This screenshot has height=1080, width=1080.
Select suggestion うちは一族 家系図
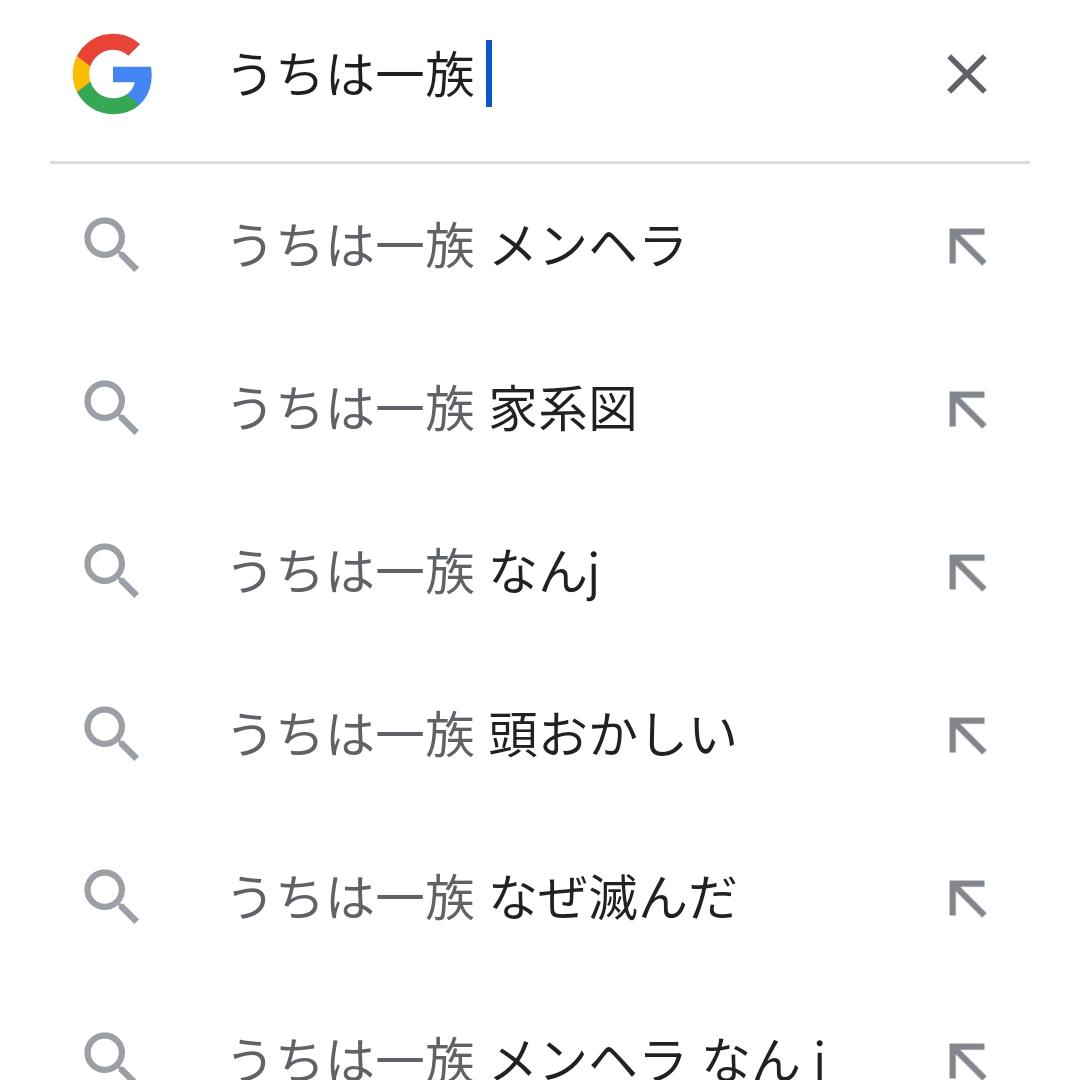tap(433, 409)
